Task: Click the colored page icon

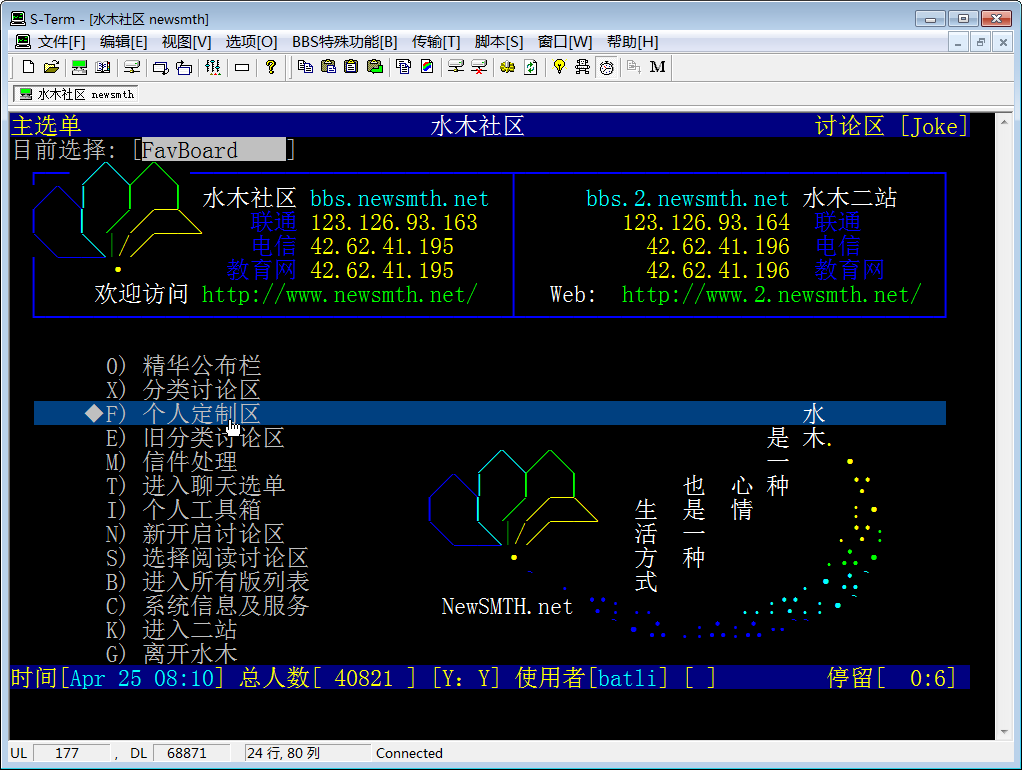Action: (427, 67)
